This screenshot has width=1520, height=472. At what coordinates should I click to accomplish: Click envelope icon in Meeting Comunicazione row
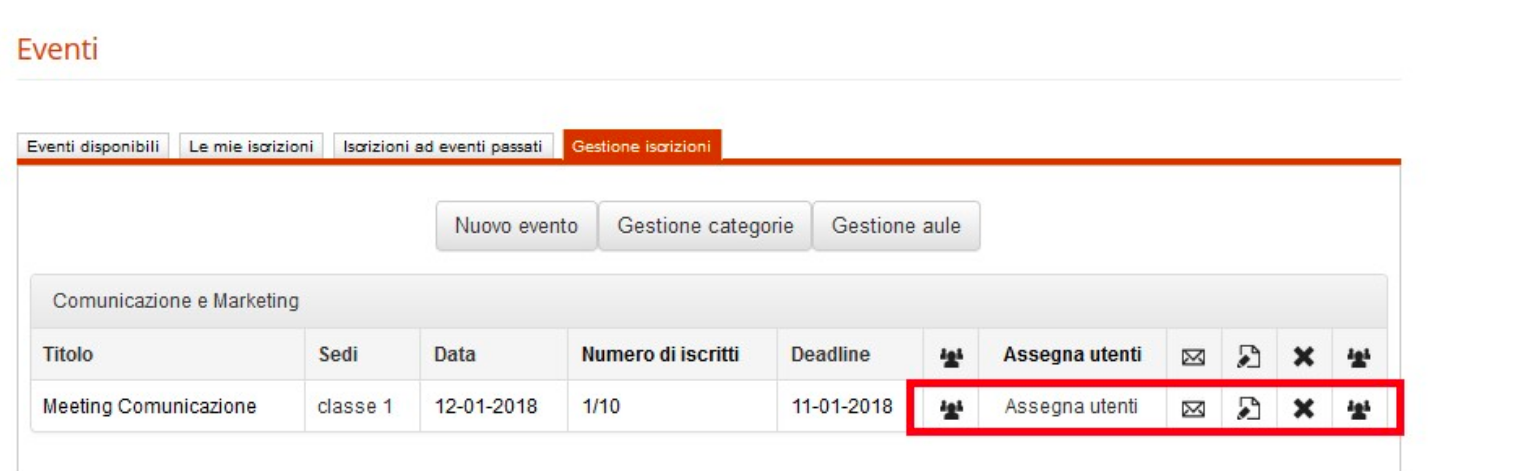[x=1193, y=408]
